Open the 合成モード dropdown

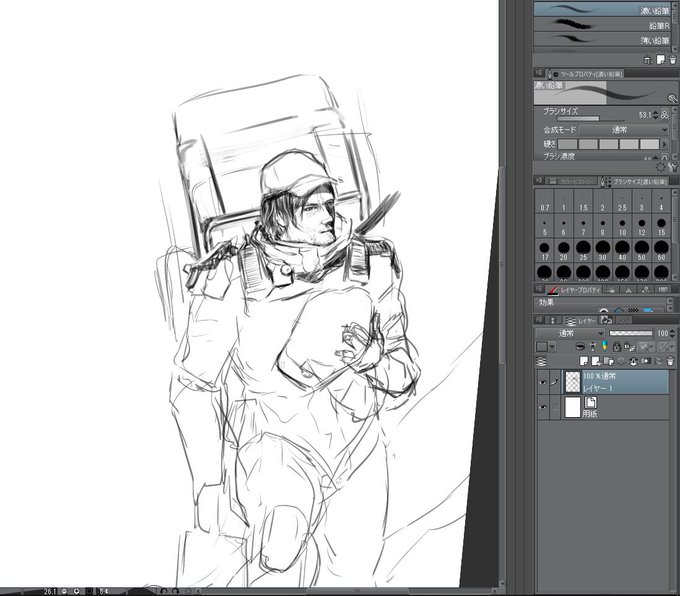point(624,130)
